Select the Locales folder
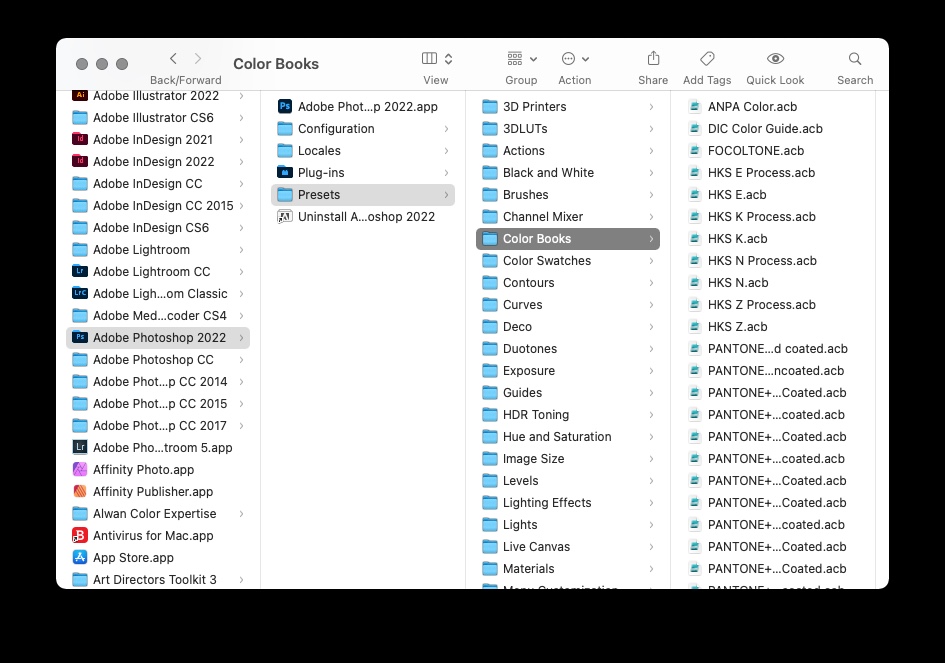Image resolution: width=945 pixels, height=663 pixels. click(x=363, y=151)
